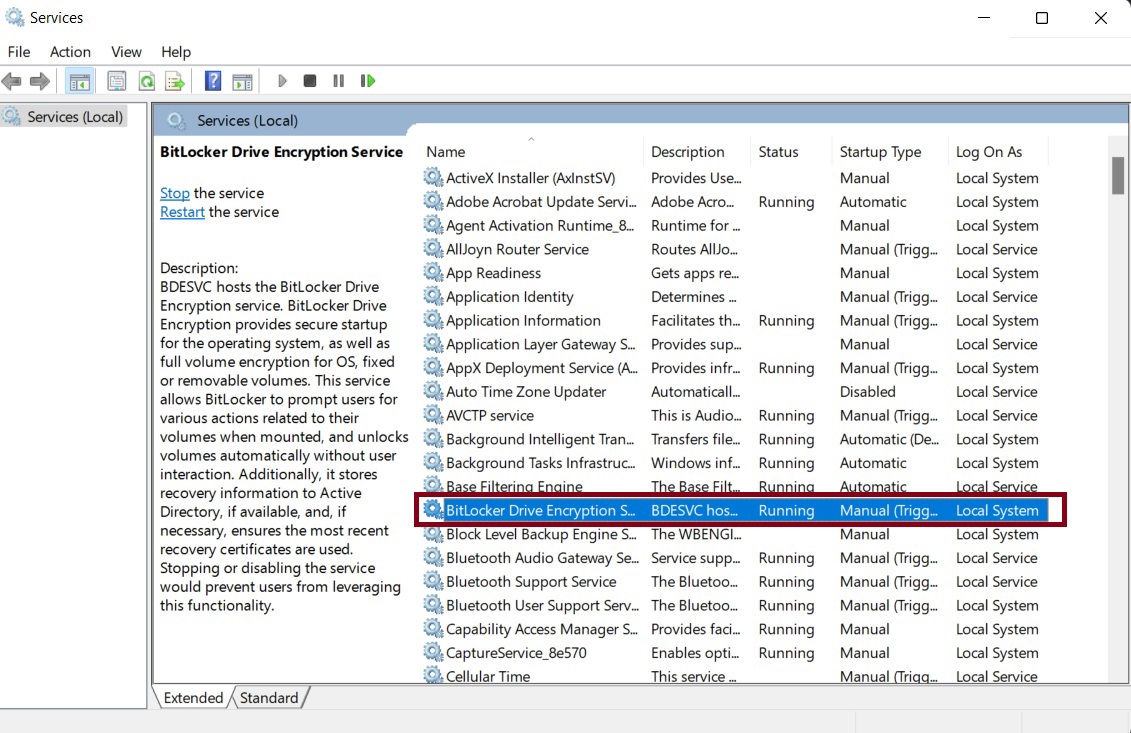The image size is (1131, 733).
Task: Click gear icon of Adobe Acrobat Update Service
Action: coord(433,201)
